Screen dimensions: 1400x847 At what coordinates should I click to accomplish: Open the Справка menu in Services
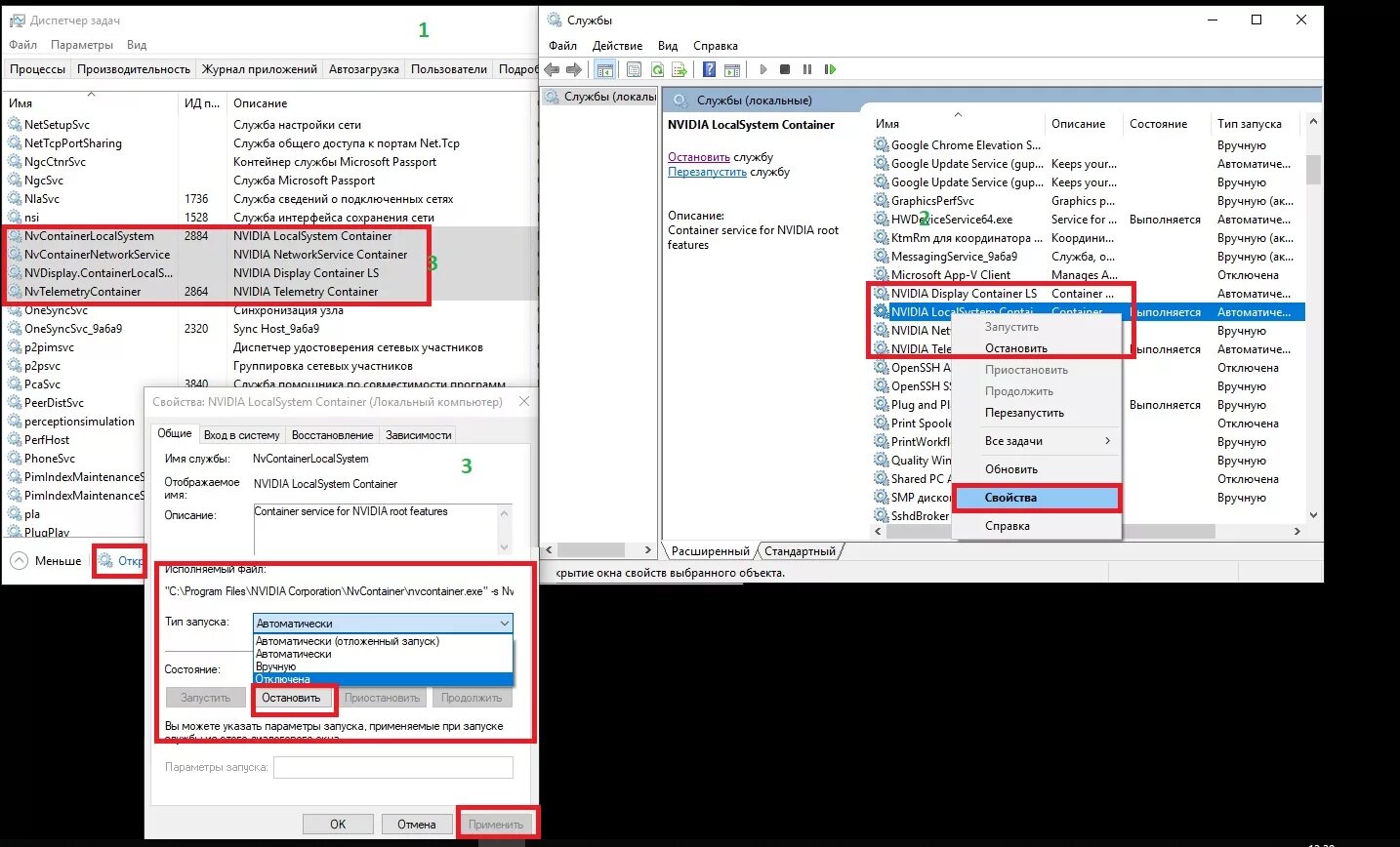point(716,46)
